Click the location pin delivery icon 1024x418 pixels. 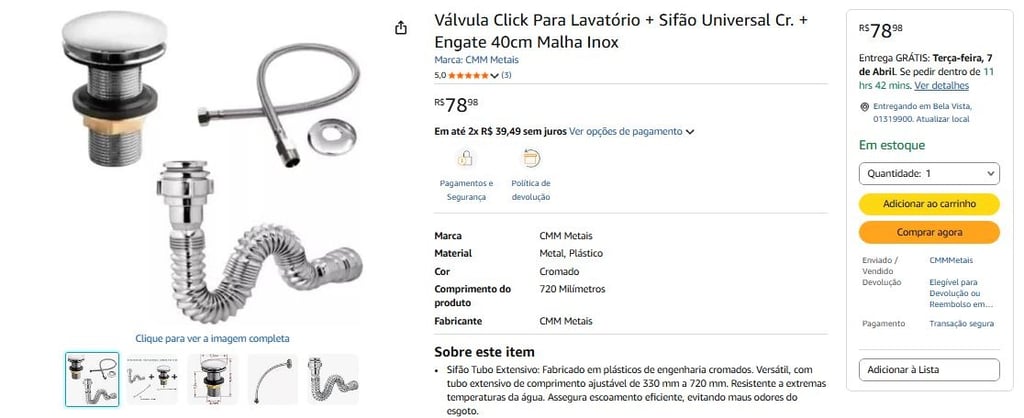[x=865, y=106]
